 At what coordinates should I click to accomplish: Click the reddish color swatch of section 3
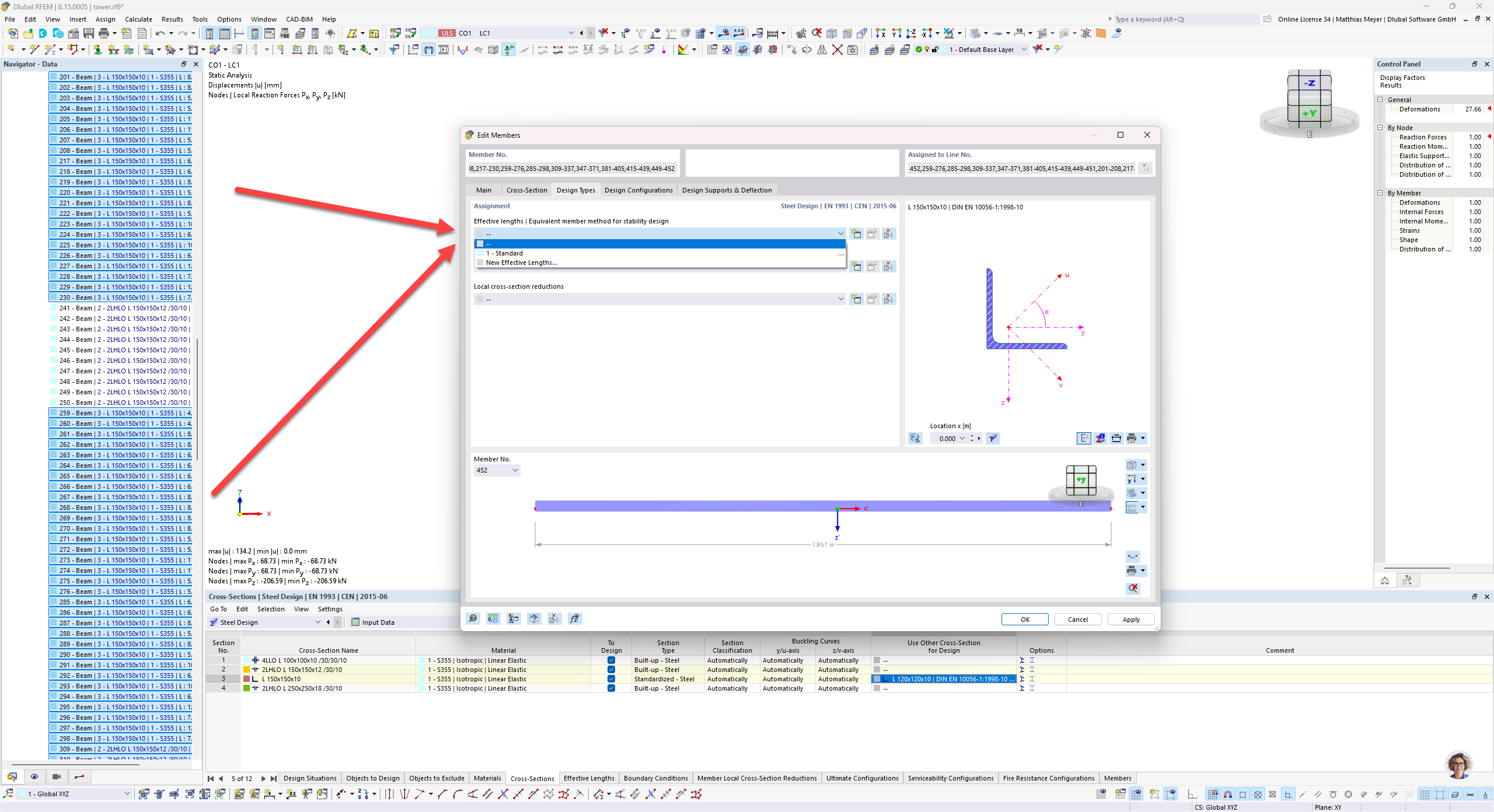pyautogui.click(x=246, y=679)
